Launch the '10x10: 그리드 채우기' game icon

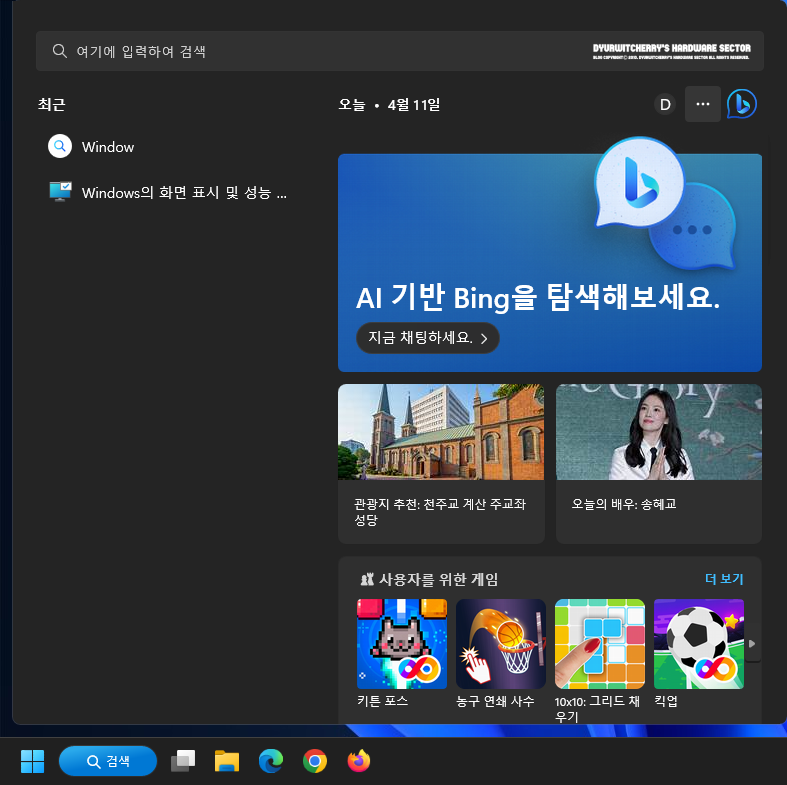click(x=599, y=643)
